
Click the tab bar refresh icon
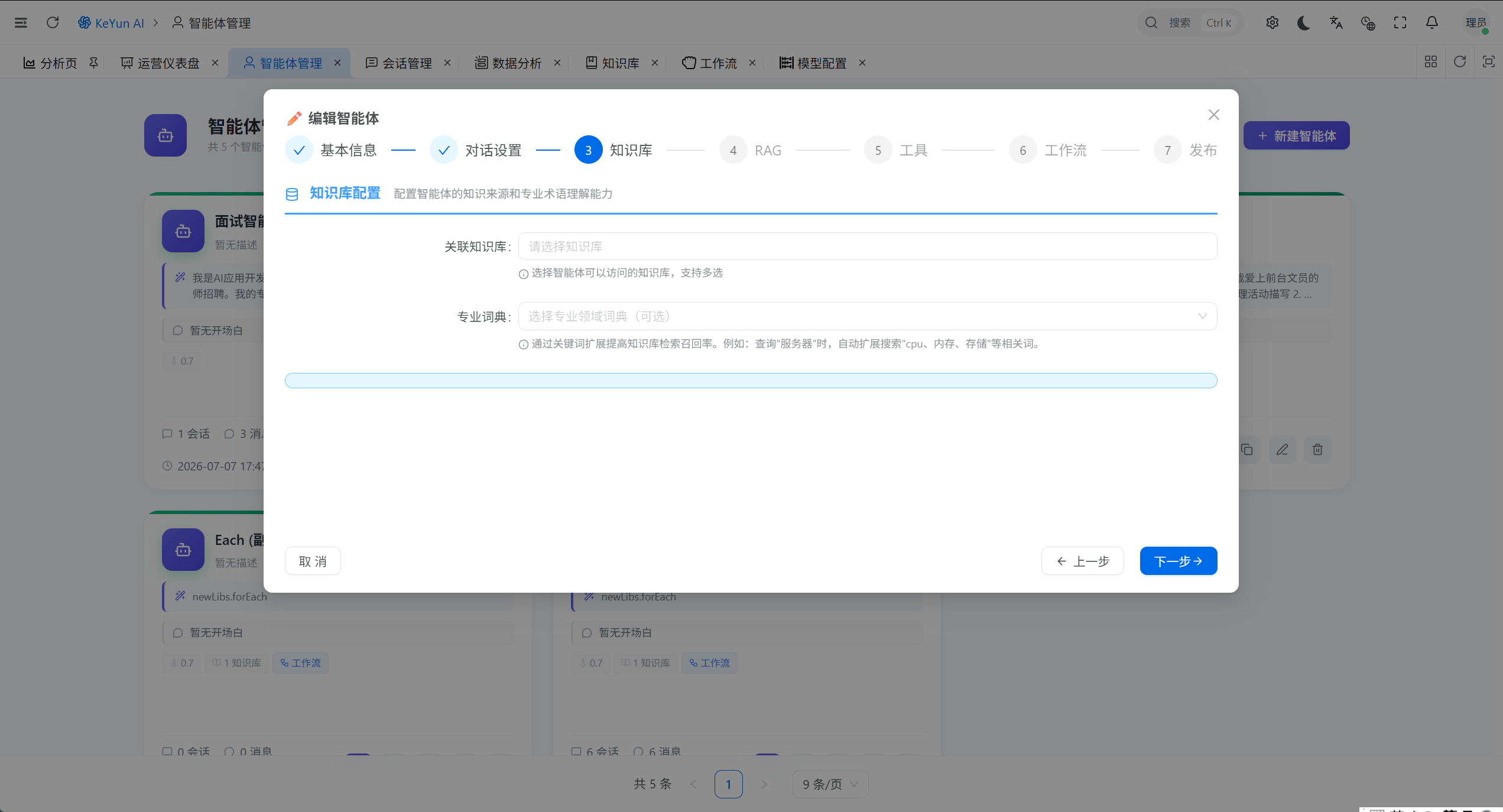1460,62
